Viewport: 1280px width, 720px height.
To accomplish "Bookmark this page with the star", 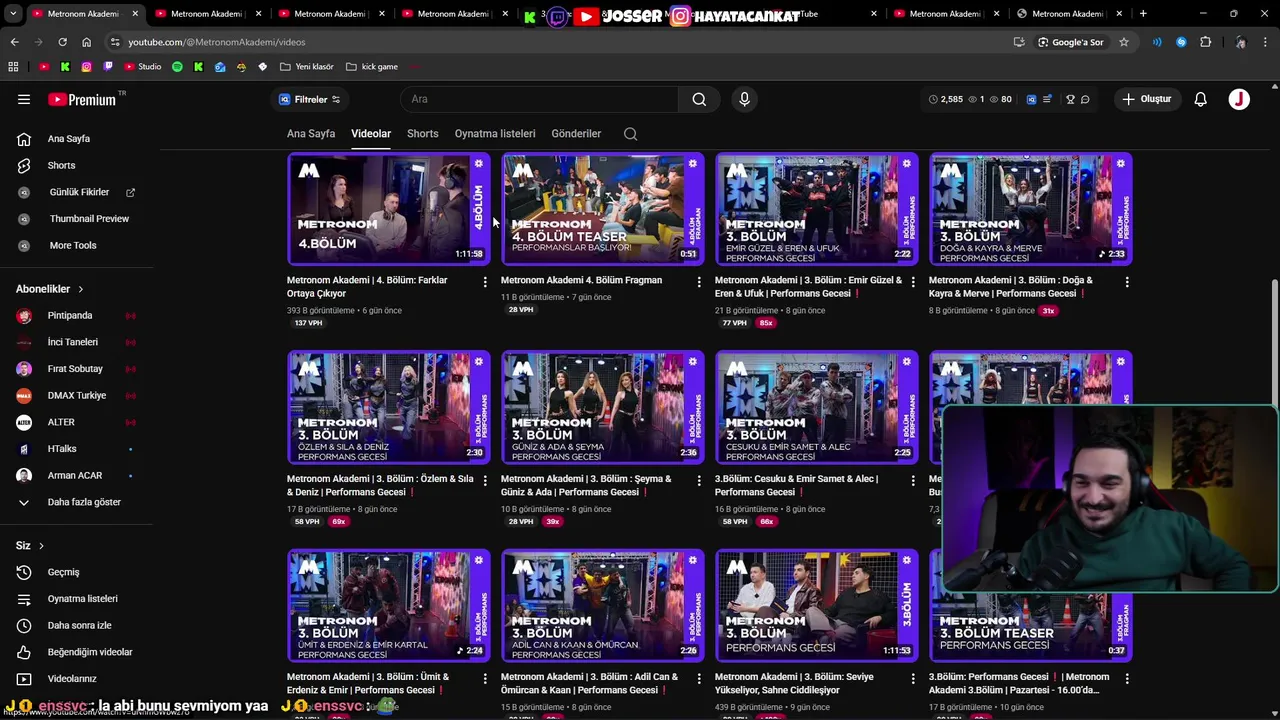I will pos(1123,42).
